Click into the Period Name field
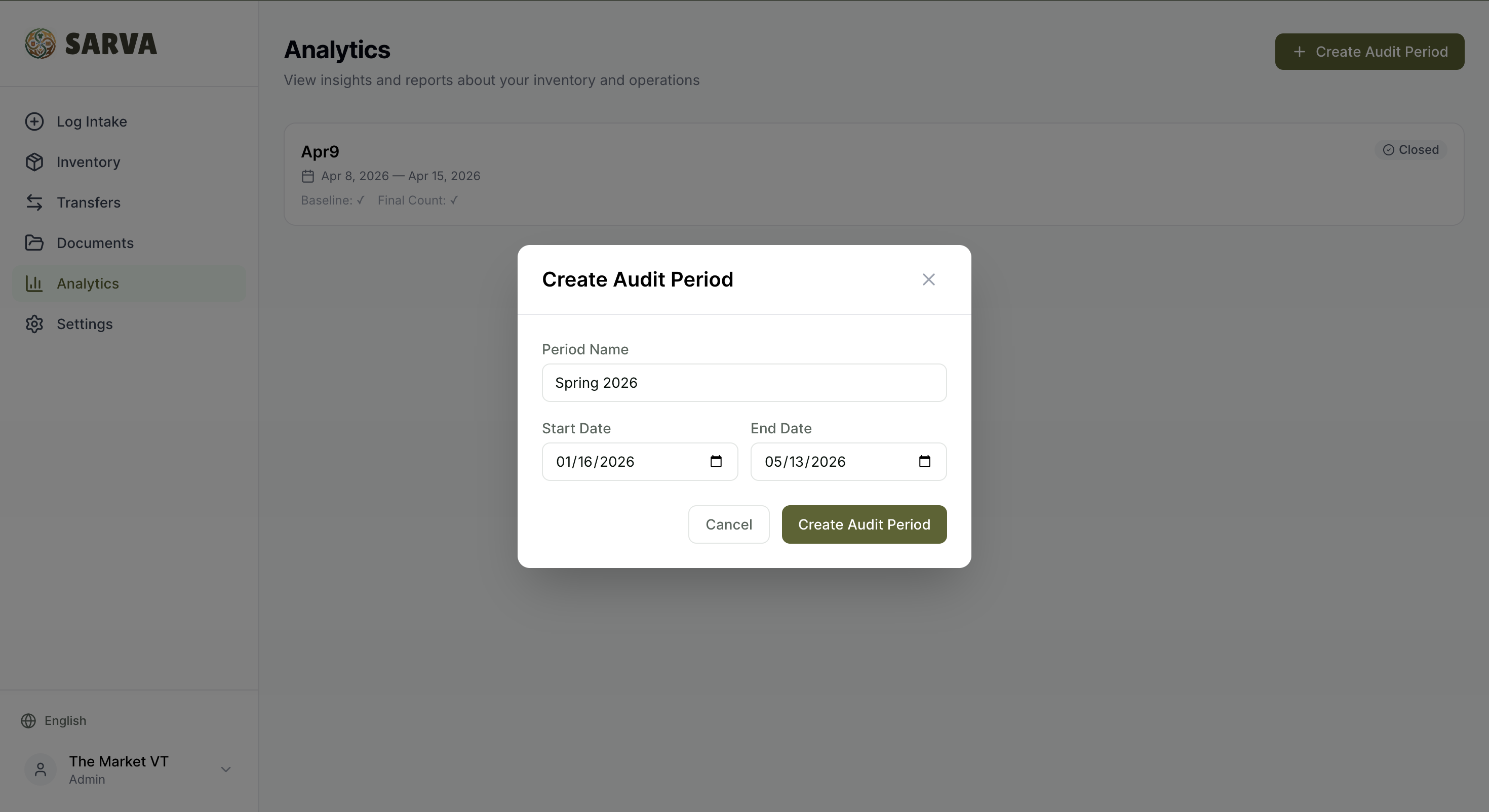Viewport: 1489px width, 812px height. [x=743, y=383]
